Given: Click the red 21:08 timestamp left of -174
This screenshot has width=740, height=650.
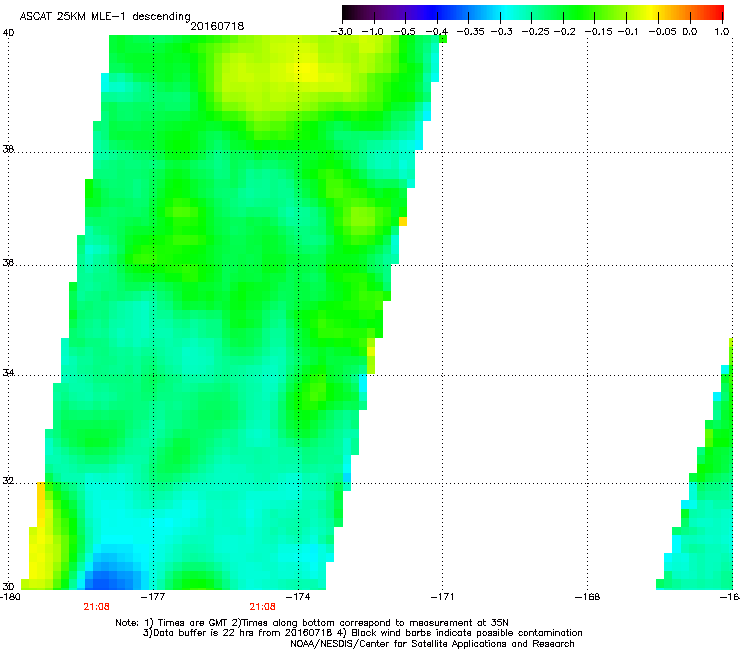Looking at the screenshot, I should click(262, 607).
